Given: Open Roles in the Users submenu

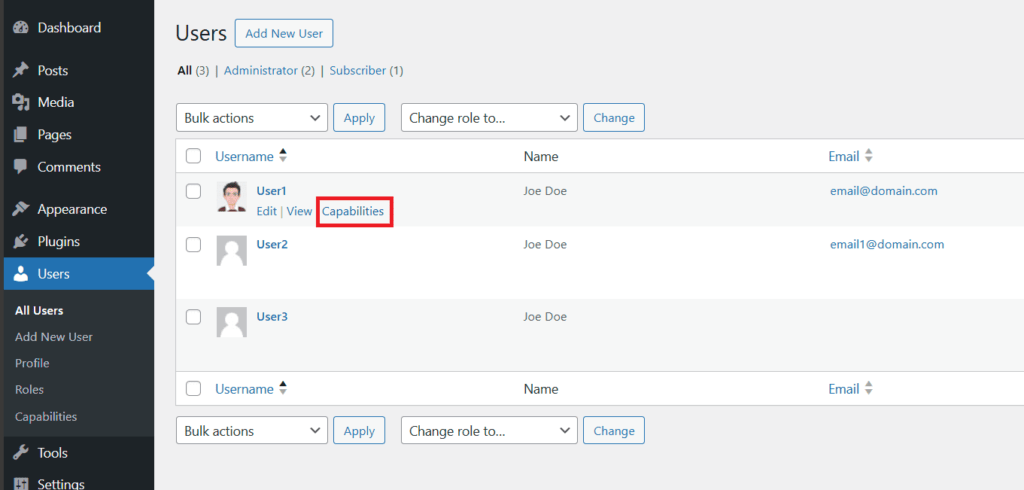Looking at the screenshot, I should point(30,390).
